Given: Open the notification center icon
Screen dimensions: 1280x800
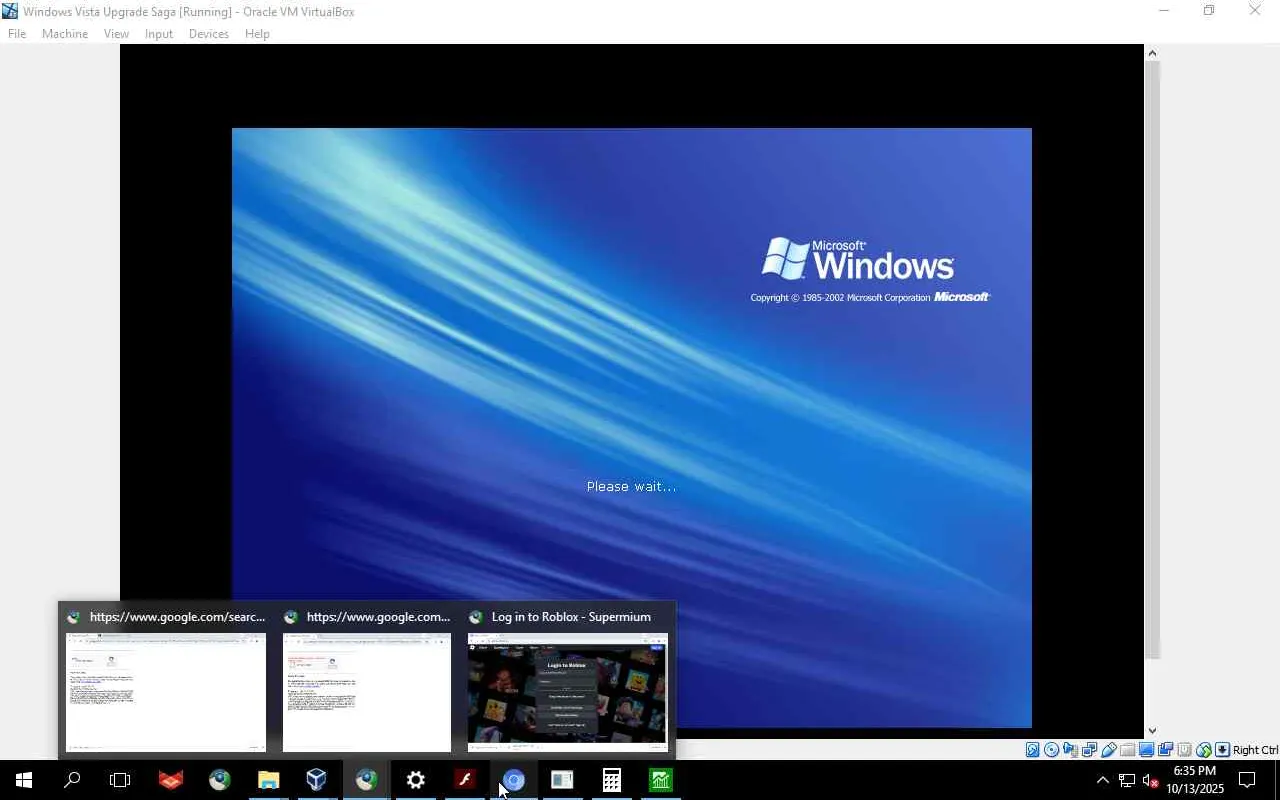Looking at the screenshot, I should [1247, 780].
